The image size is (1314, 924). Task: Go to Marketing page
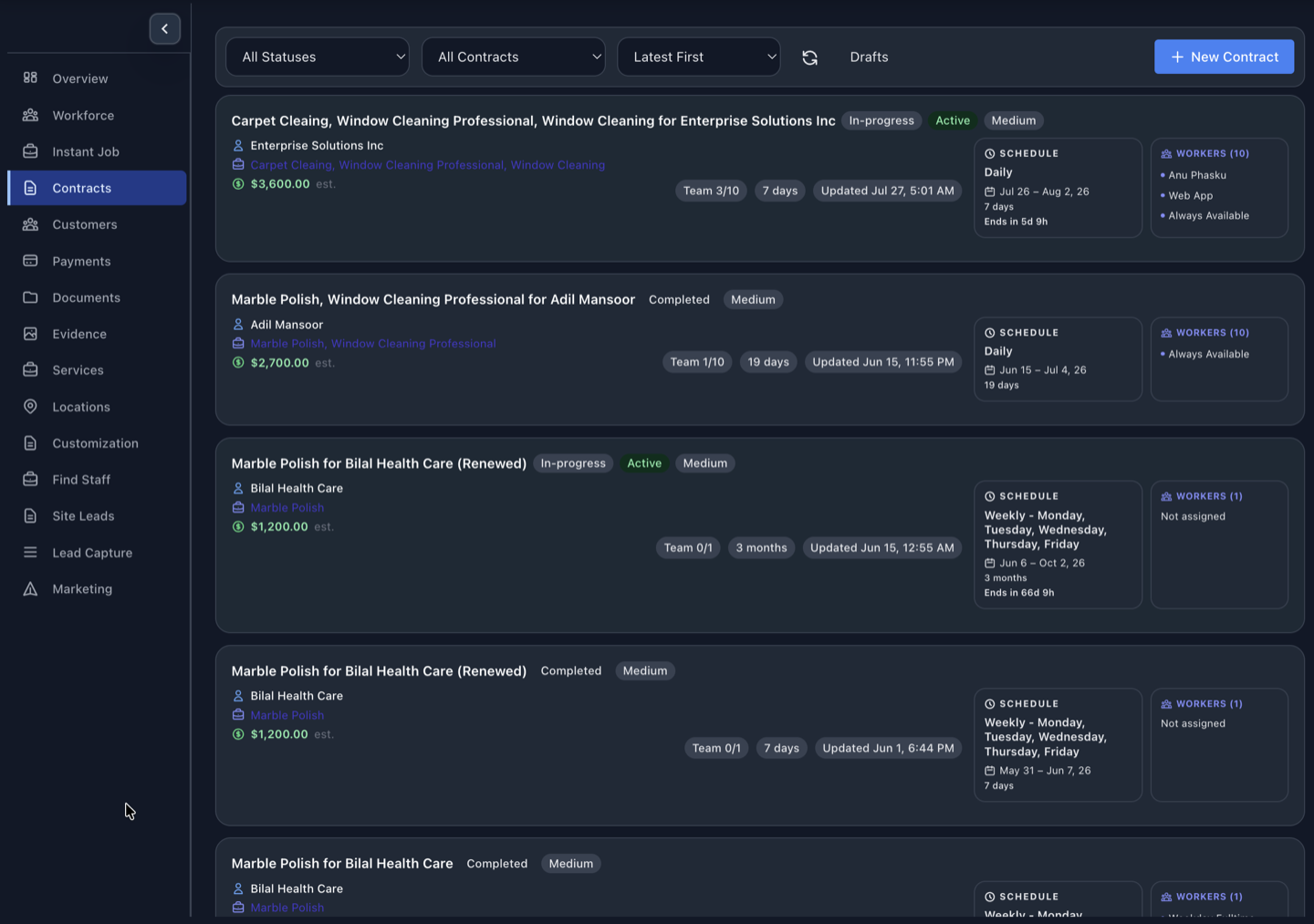[97, 589]
